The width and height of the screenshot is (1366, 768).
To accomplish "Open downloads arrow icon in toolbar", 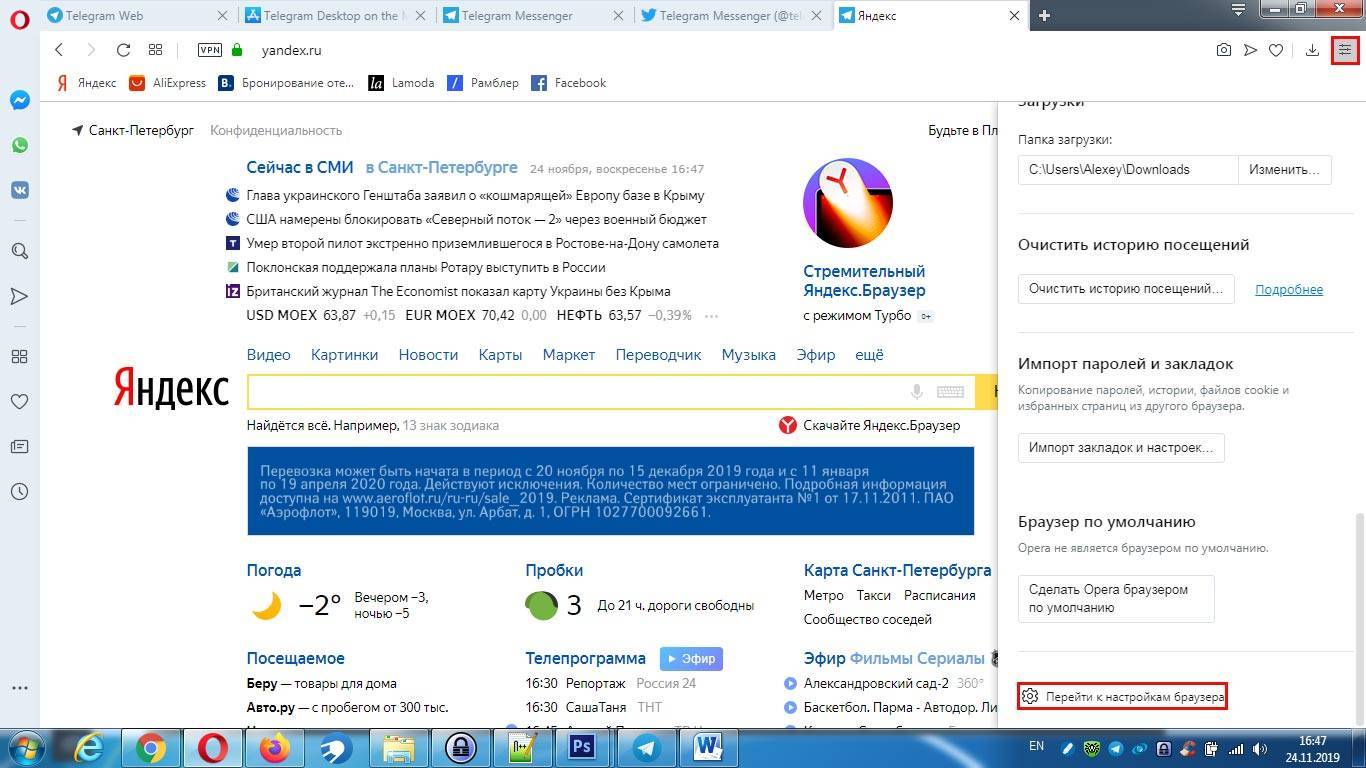I will [x=1312, y=50].
